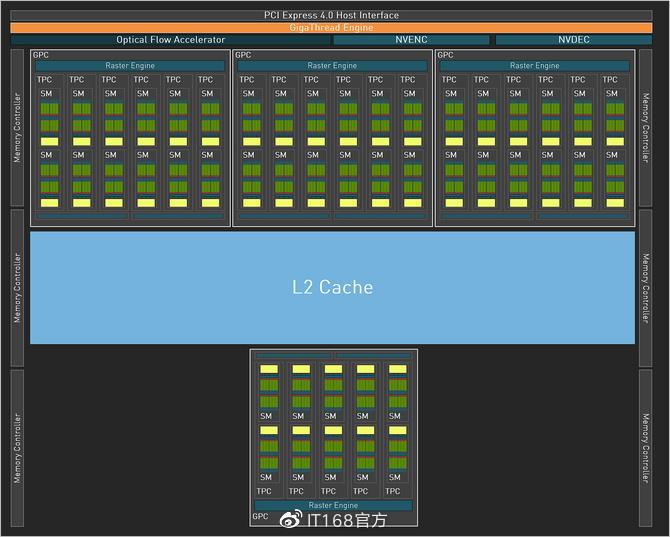Select the orange GigaThread Engine bar
Screen dimensions: 670x537
tap(331, 28)
